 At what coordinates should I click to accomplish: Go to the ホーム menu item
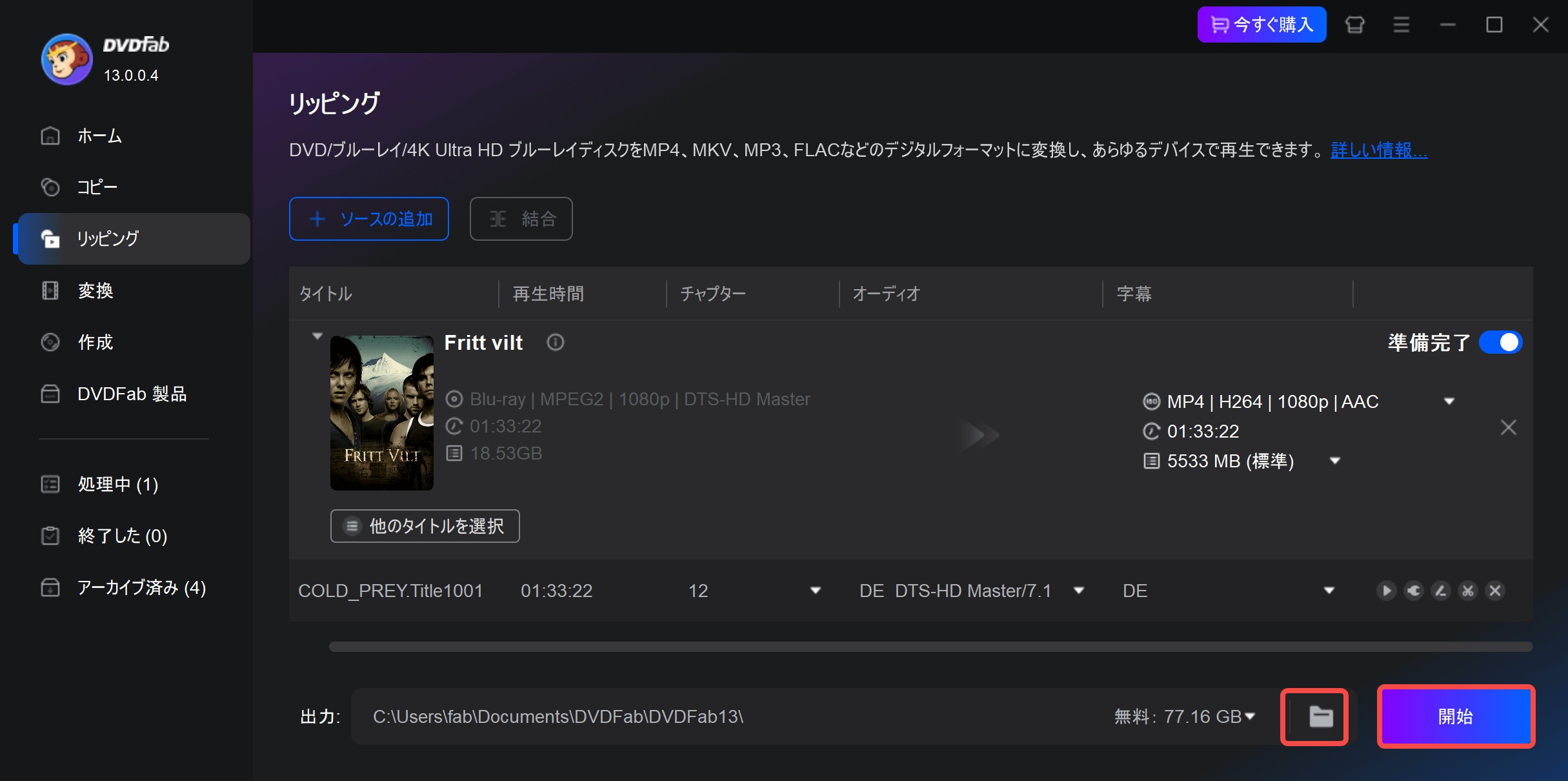(x=100, y=136)
